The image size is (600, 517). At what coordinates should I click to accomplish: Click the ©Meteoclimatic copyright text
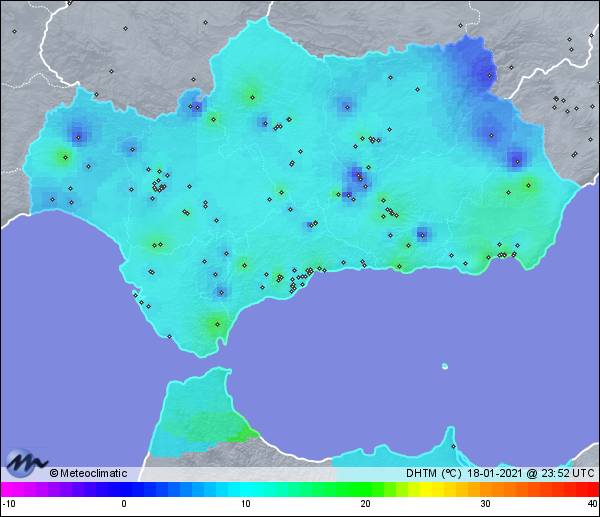88,473
